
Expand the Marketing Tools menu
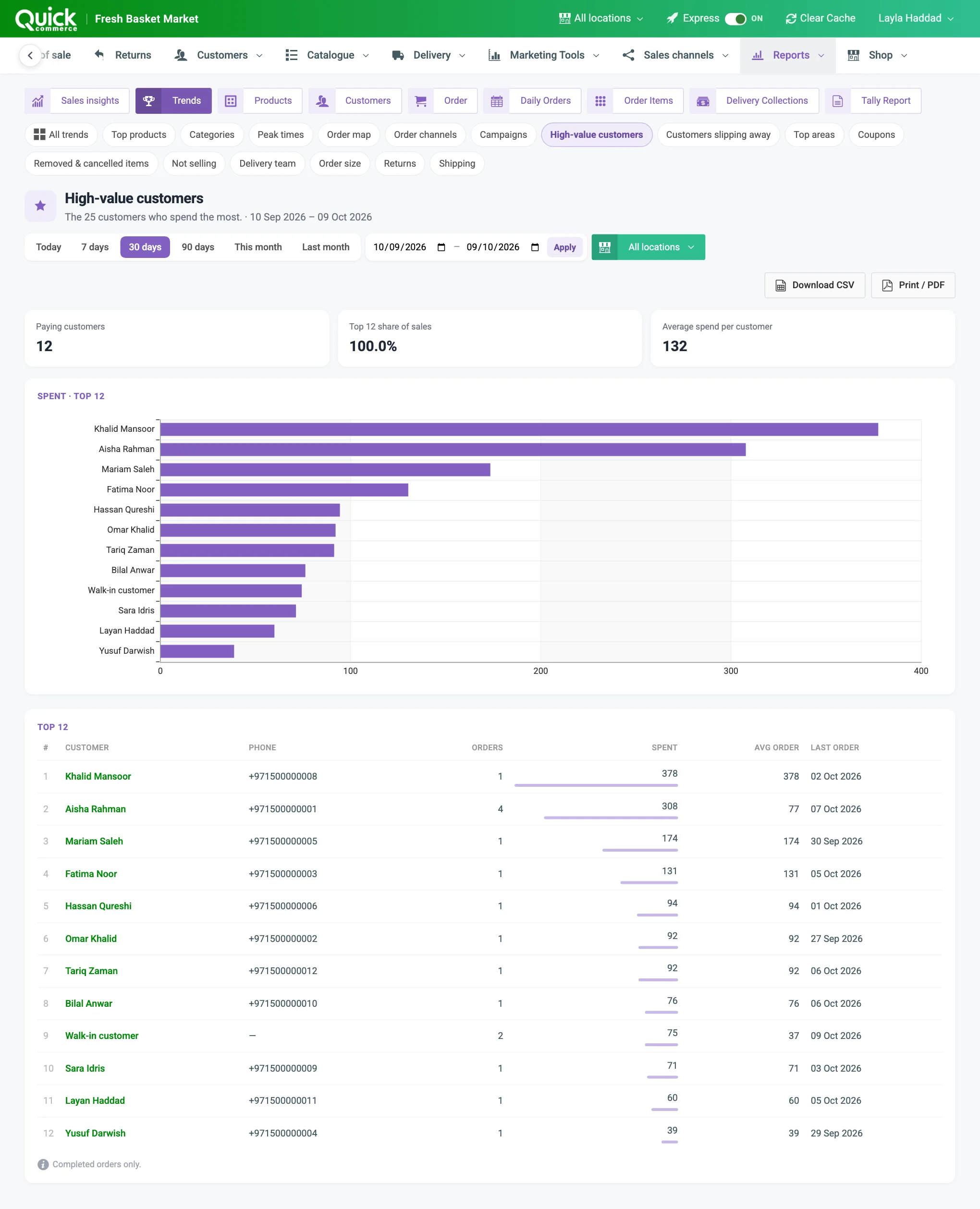(544, 55)
